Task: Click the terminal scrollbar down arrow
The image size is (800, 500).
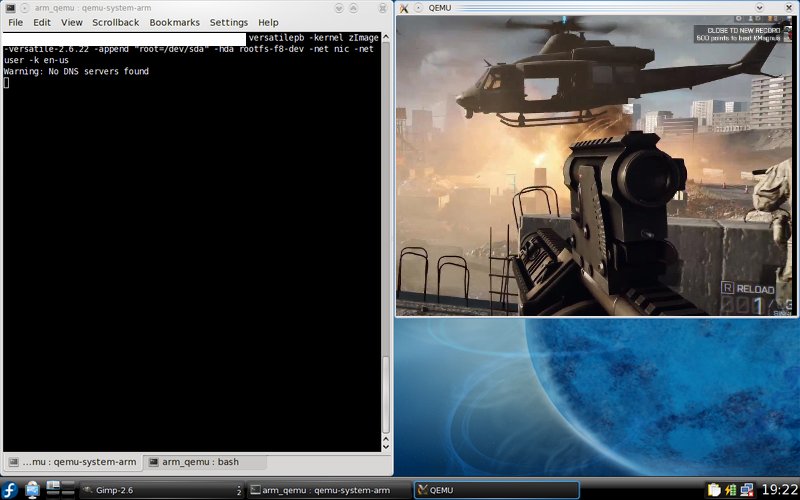Action: [386, 447]
